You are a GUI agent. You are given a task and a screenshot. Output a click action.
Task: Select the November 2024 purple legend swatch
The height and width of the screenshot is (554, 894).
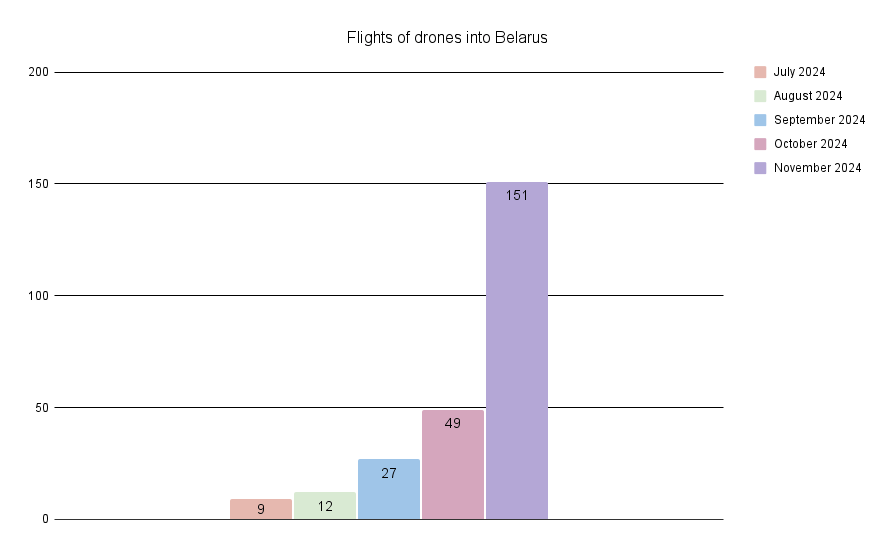[x=760, y=168]
